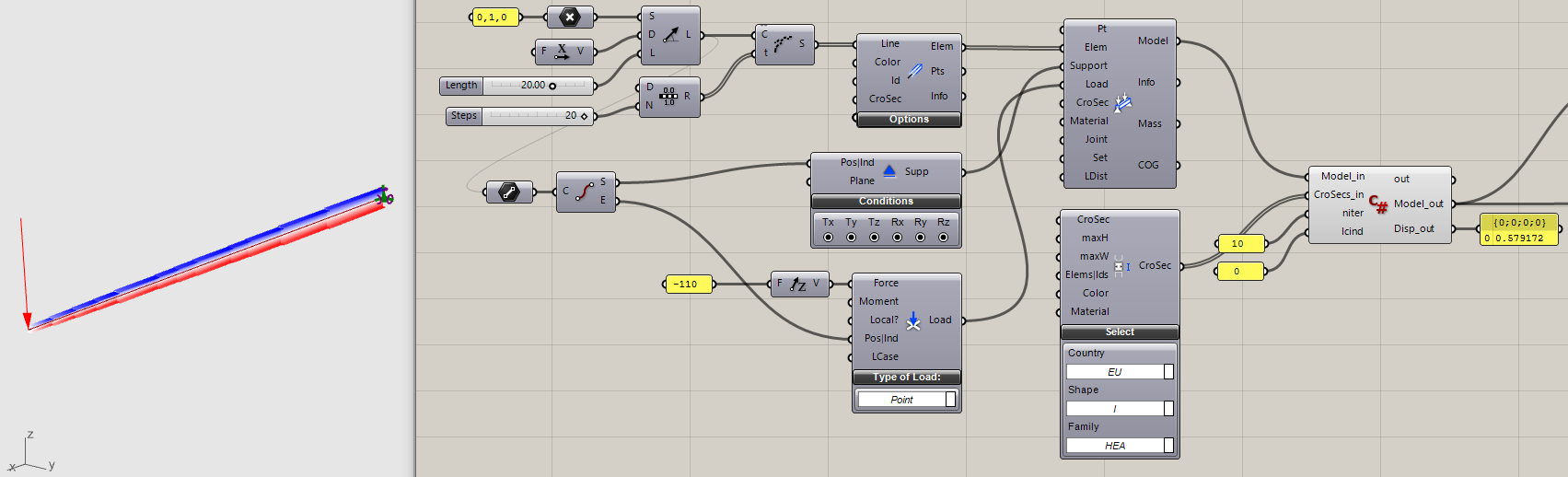Click the LineToBeam pencil icon
The width and height of the screenshot is (1568, 477).
[x=914, y=71]
